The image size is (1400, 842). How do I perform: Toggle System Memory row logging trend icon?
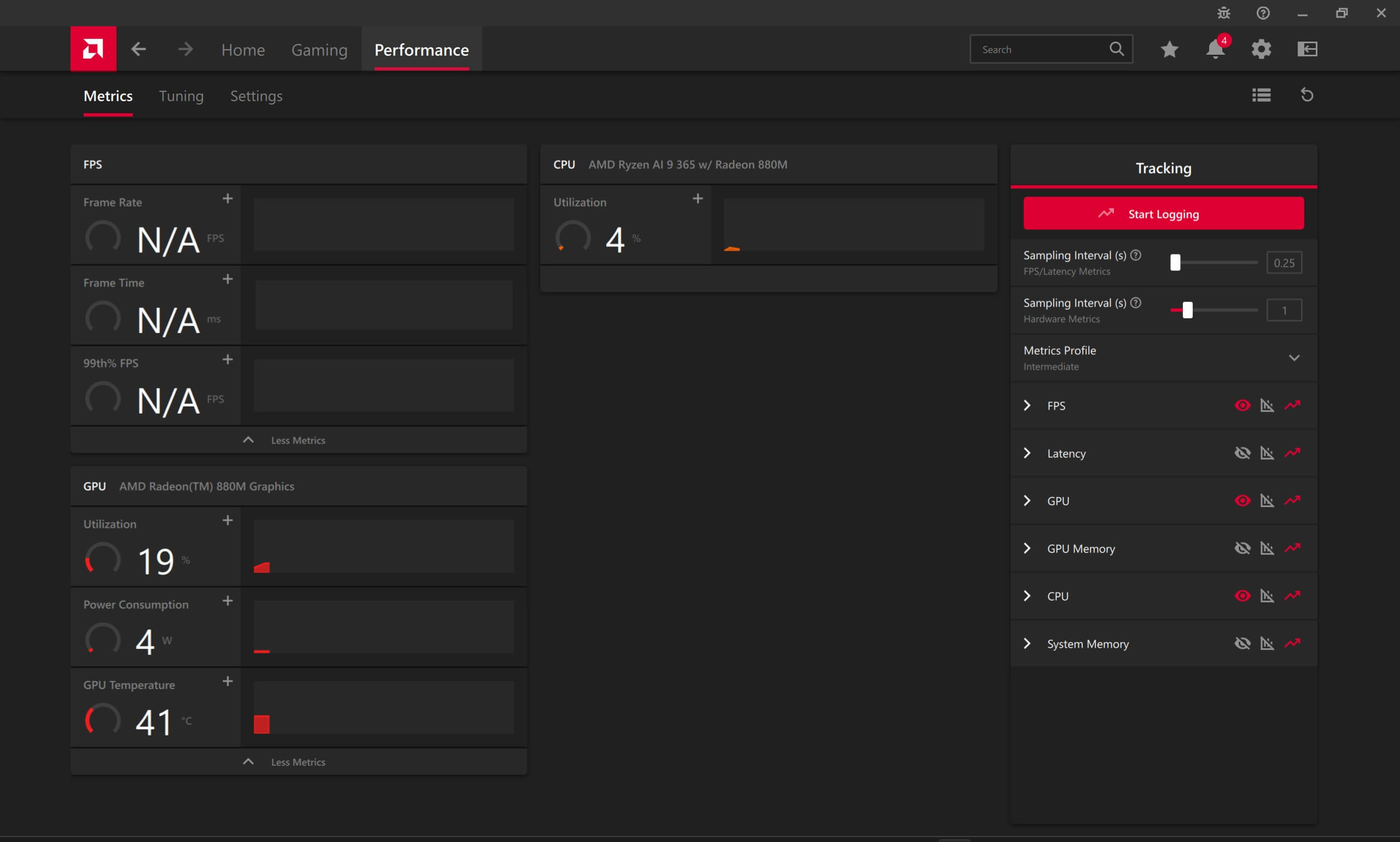pyautogui.click(x=1292, y=643)
